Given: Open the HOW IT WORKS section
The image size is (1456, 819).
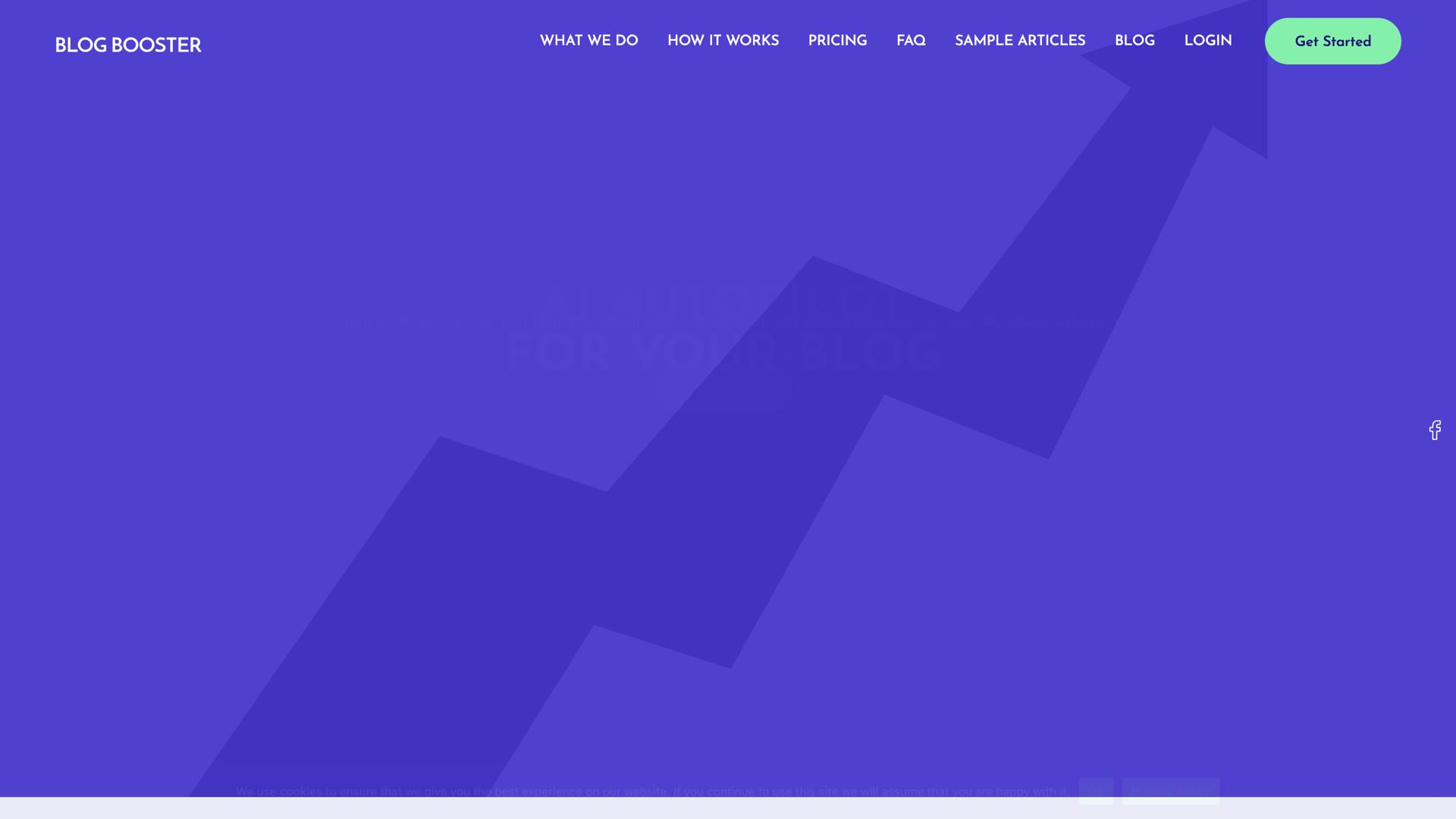Looking at the screenshot, I should 723,41.
